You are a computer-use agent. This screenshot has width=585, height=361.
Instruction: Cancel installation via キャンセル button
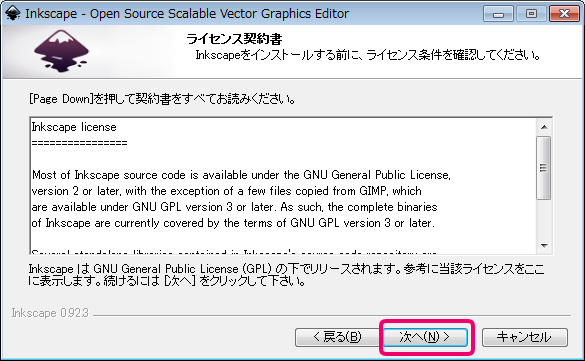(x=525, y=337)
